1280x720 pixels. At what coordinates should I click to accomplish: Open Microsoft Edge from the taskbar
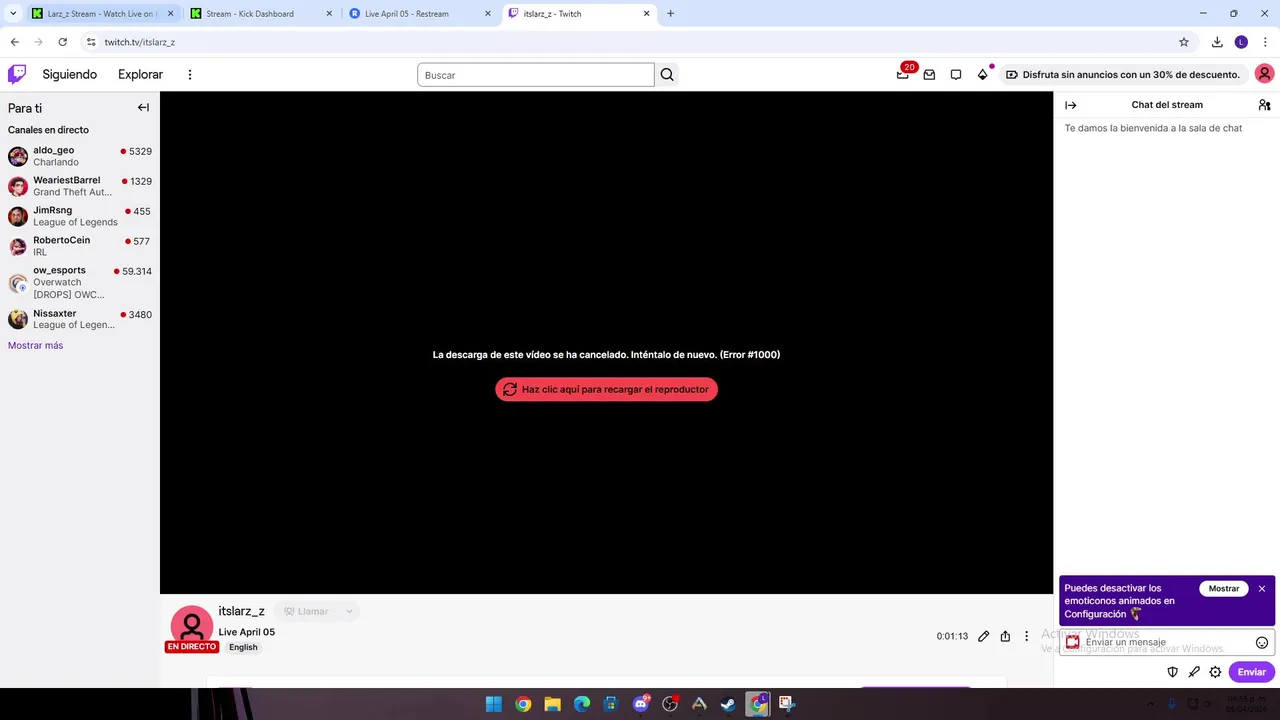tap(582, 704)
